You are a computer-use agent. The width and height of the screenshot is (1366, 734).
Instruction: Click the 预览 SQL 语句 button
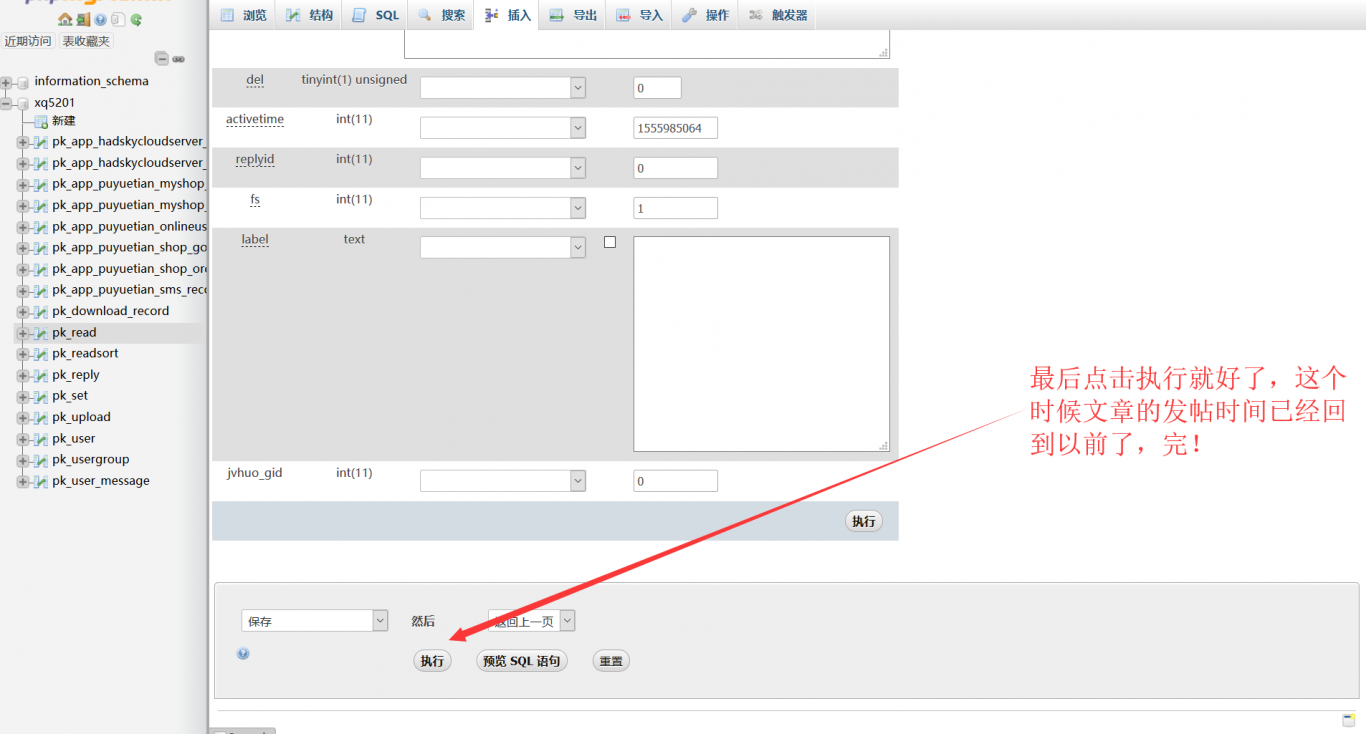(521, 661)
